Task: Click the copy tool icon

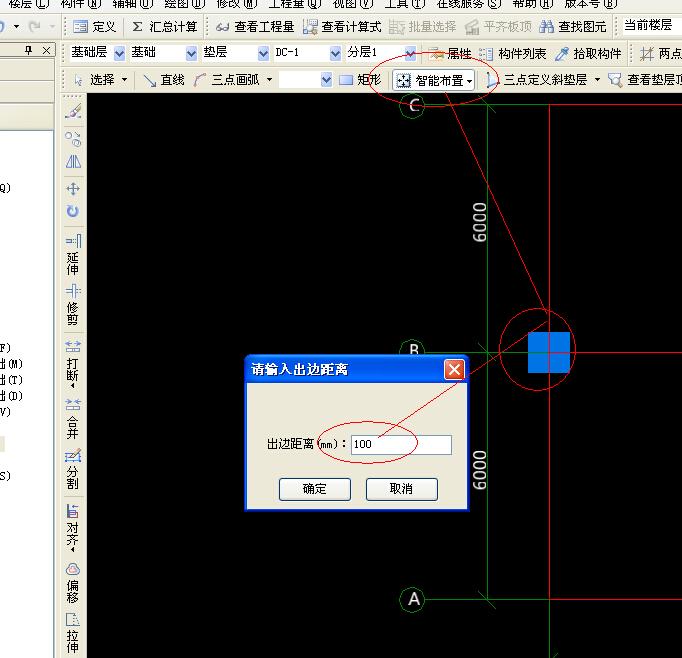Action: (x=73, y=139)
